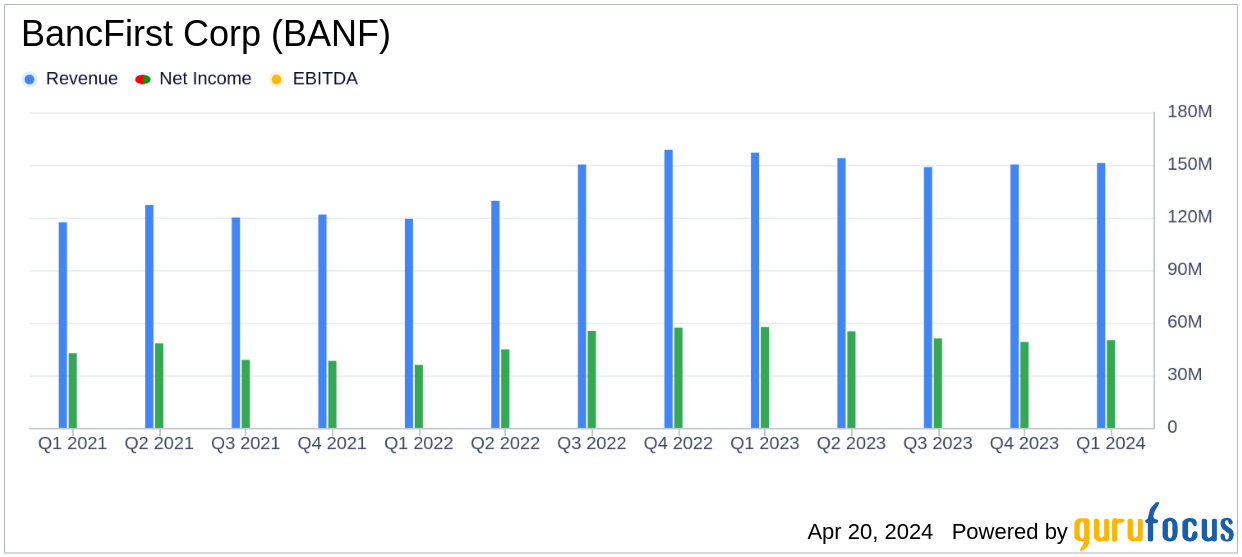1242x557 pixels.
Task: Click the Q2 2022 net income bar
Action: coord(505,389)
